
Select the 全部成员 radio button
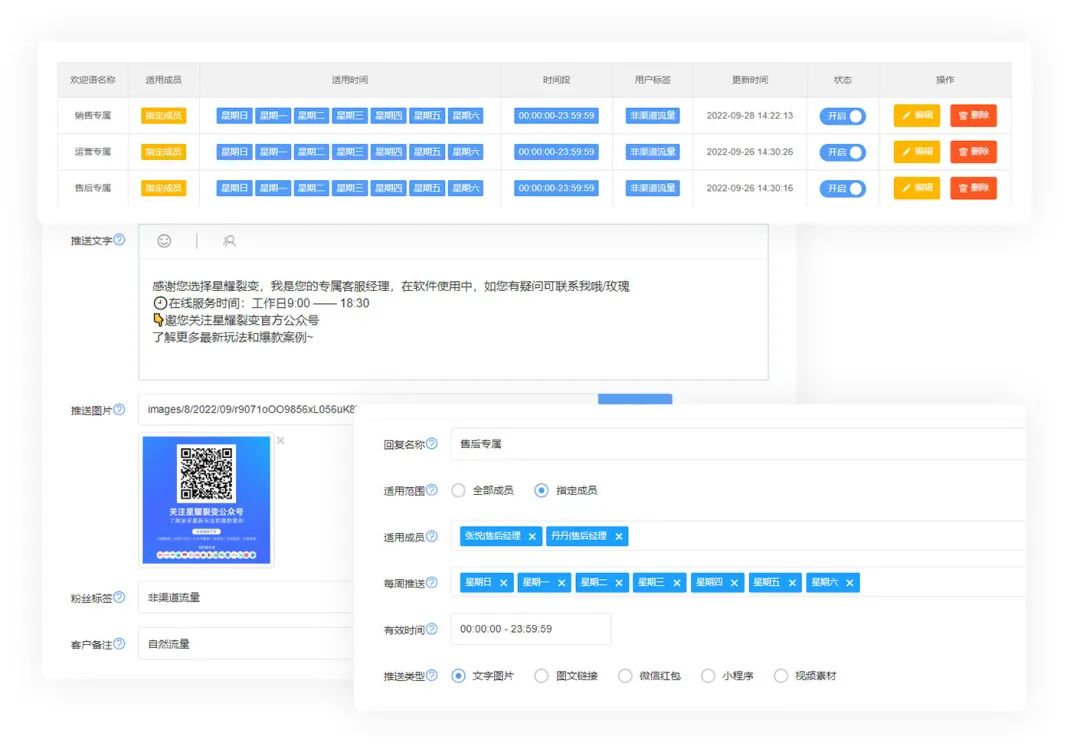pyautogui.click(x=458, y=490)
